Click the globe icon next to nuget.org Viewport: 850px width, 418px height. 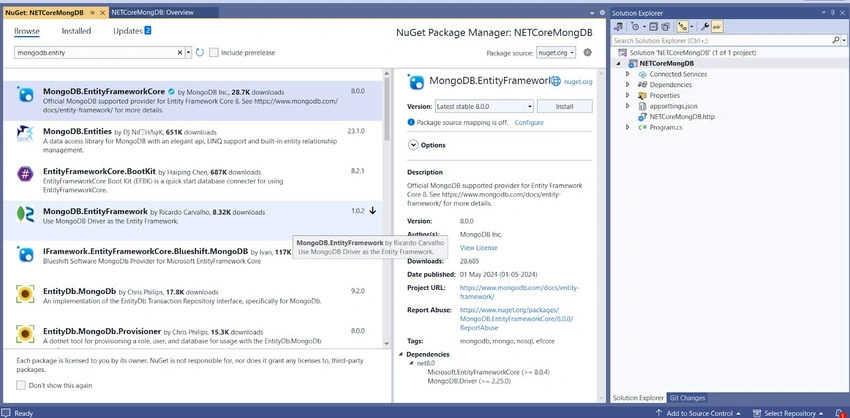[x=556, y=81]
